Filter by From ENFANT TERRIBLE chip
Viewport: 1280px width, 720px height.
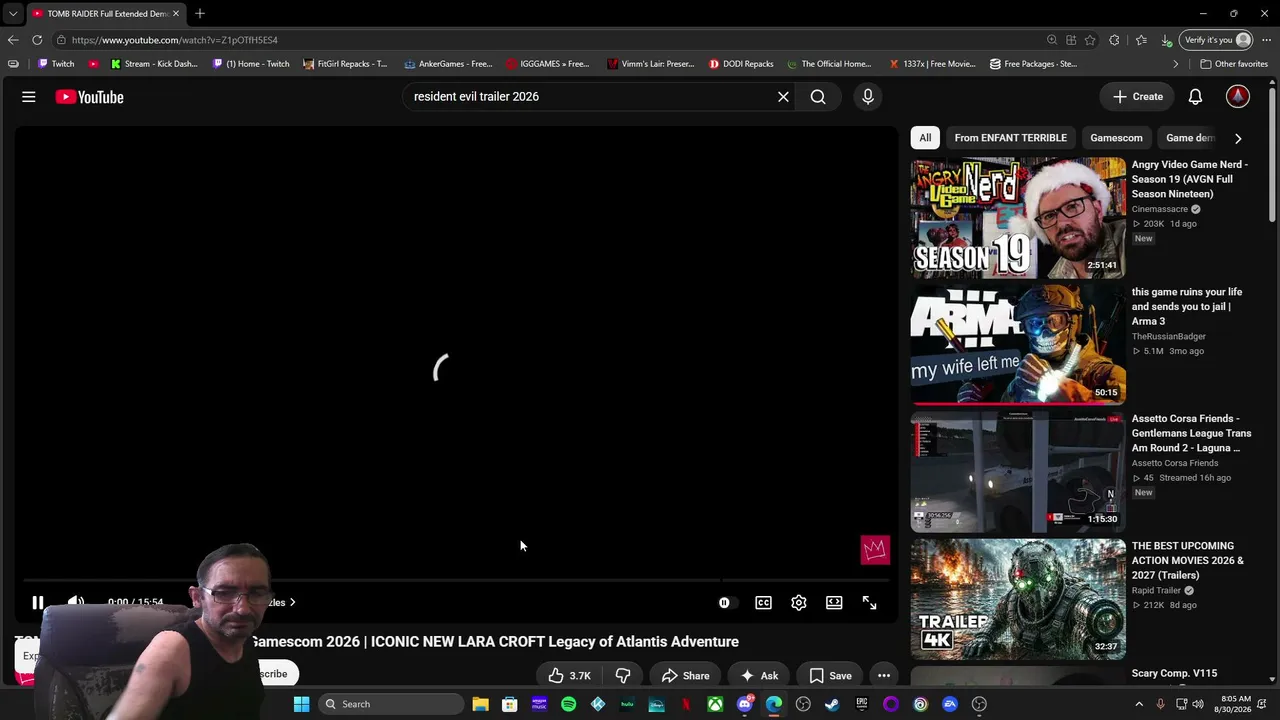click(x=1010, y=138)
